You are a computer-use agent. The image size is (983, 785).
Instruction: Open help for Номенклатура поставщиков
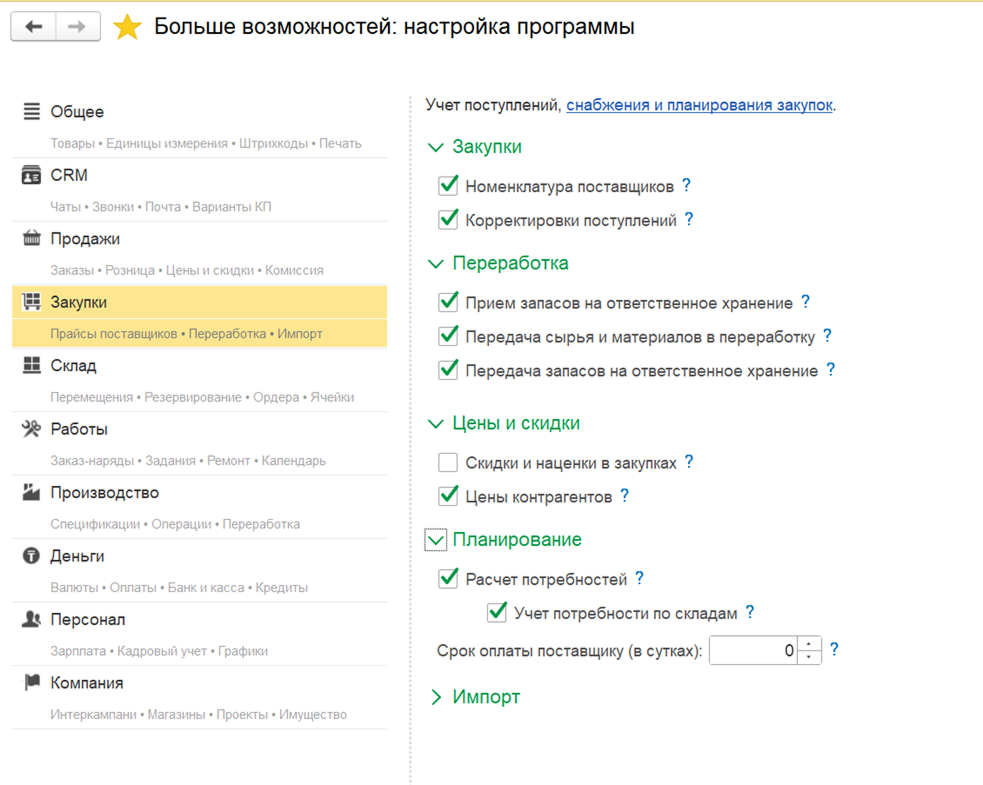point(686,185)
